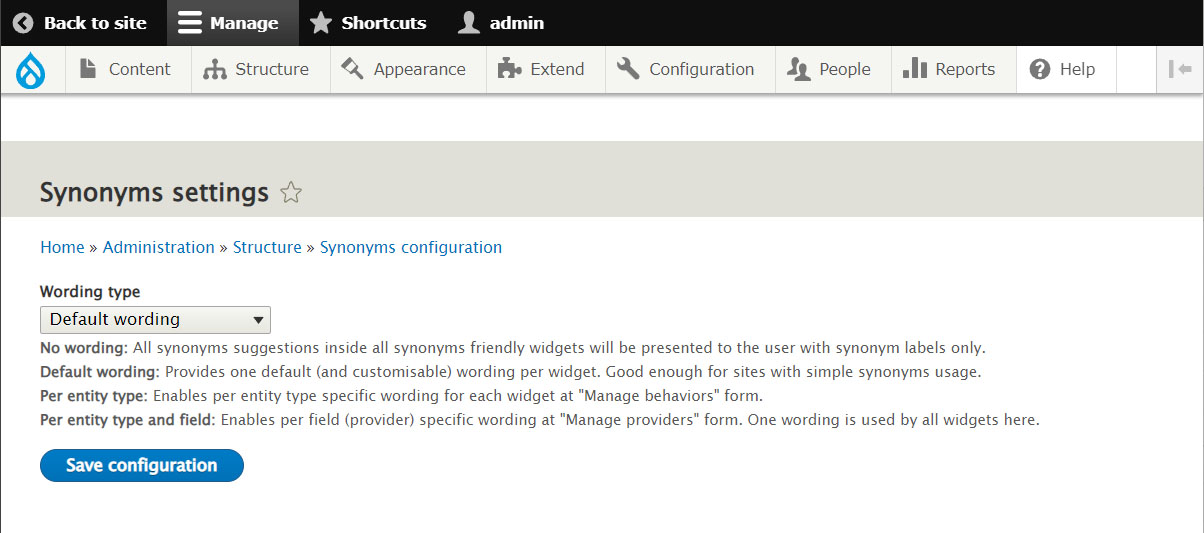The height and width of the screenshot is (533, 1204).
Task: Save configuration button
Action: [x=142, y=465]
